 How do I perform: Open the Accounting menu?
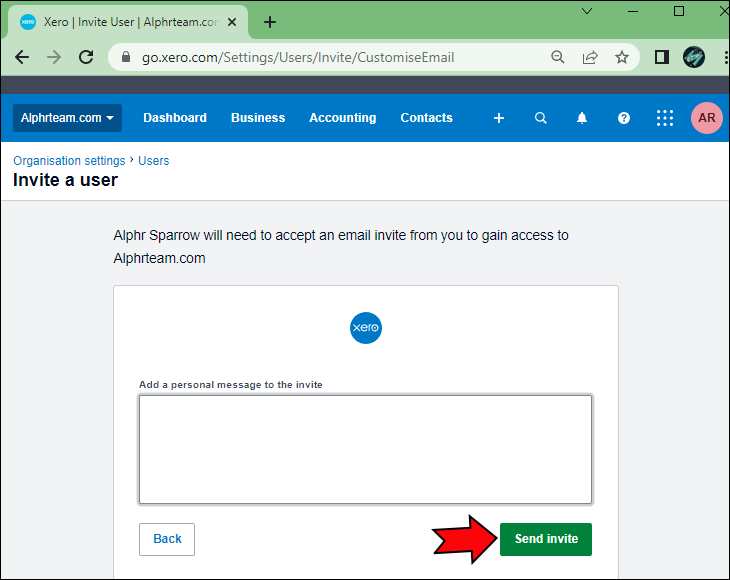click(343, 118)
